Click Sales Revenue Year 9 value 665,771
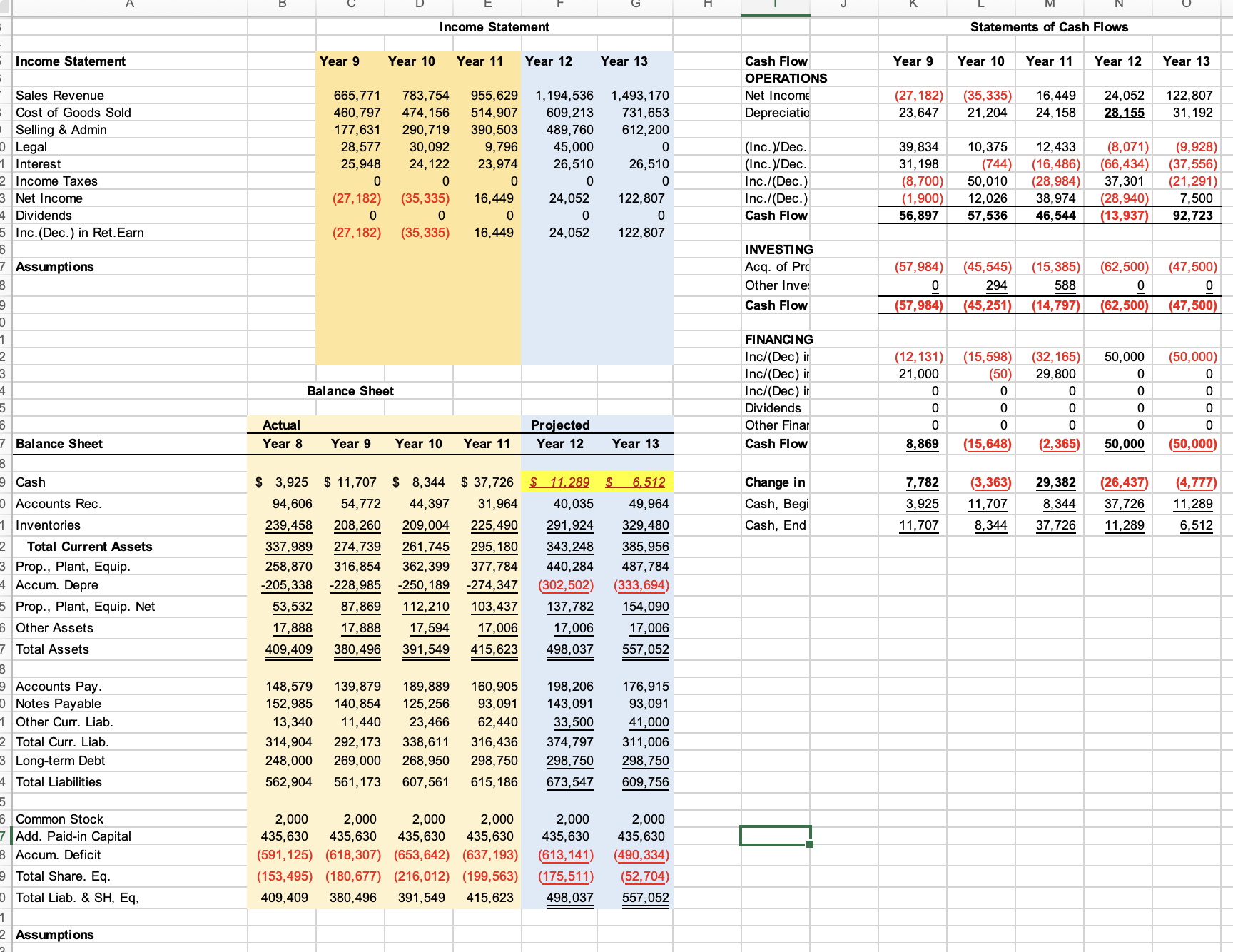 (357, 96)
